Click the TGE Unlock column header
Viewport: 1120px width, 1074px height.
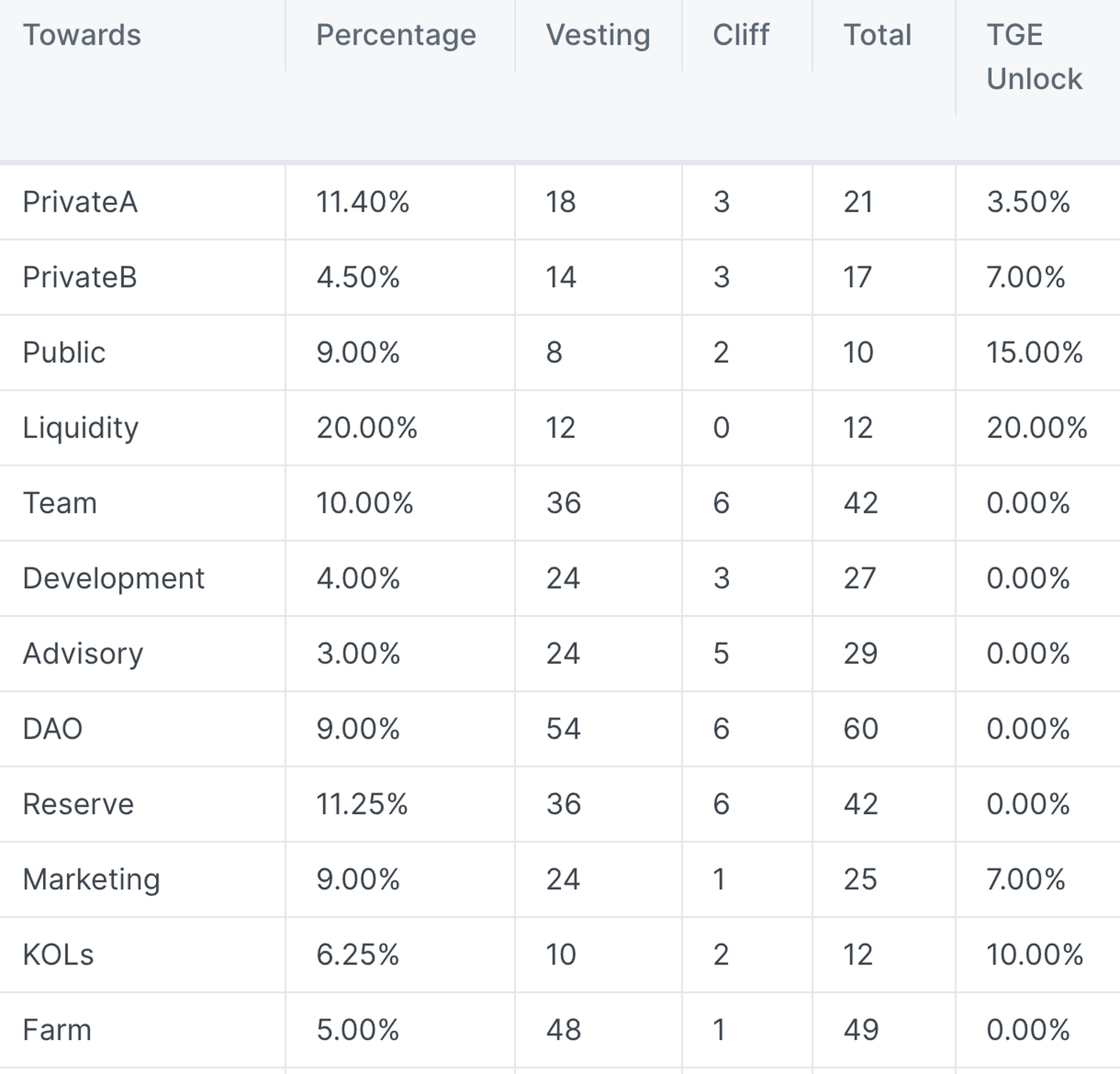click(x=1034, y=56)
